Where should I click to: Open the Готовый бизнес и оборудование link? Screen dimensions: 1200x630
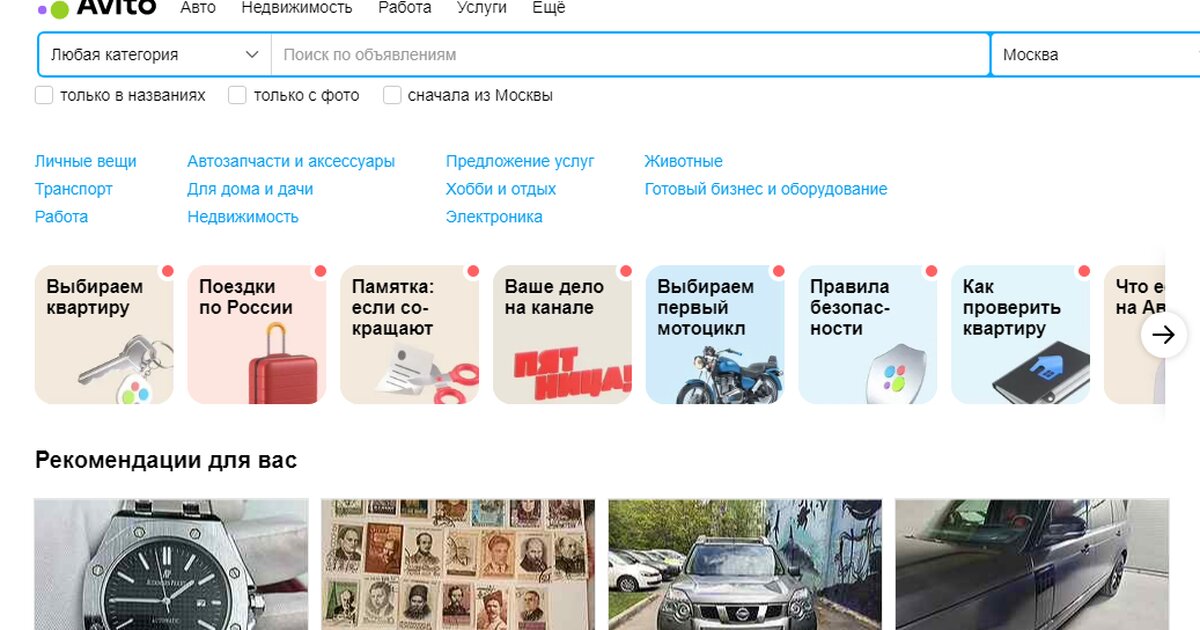tap(766, 189)
